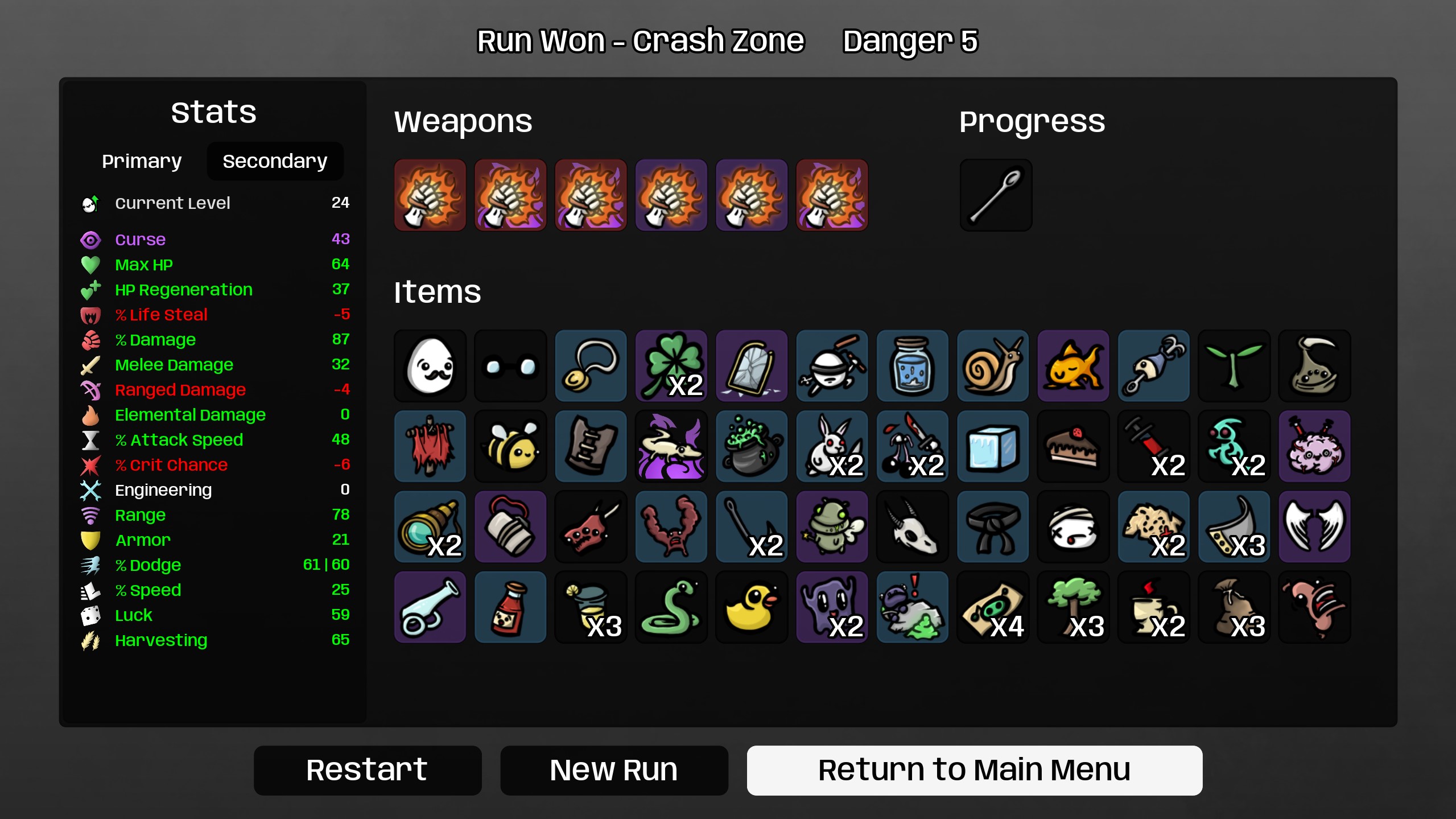Switch to the Secondary stats tab
The width and height of the screenshot is (1456, 819).
point(275,161)
